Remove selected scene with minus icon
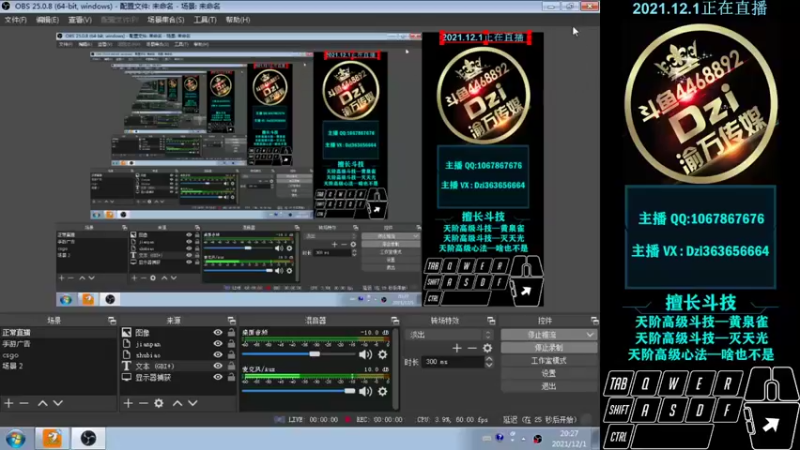This screenshot has width=800, height=450. pos(24,403)
